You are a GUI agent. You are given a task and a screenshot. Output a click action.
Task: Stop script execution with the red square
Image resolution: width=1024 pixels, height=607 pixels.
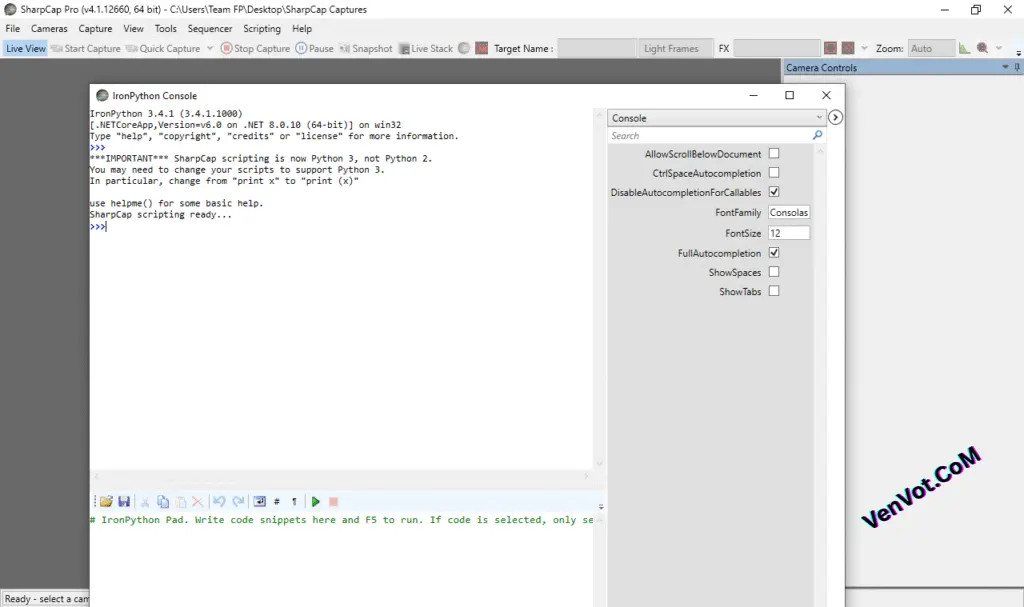coord(333,501)
